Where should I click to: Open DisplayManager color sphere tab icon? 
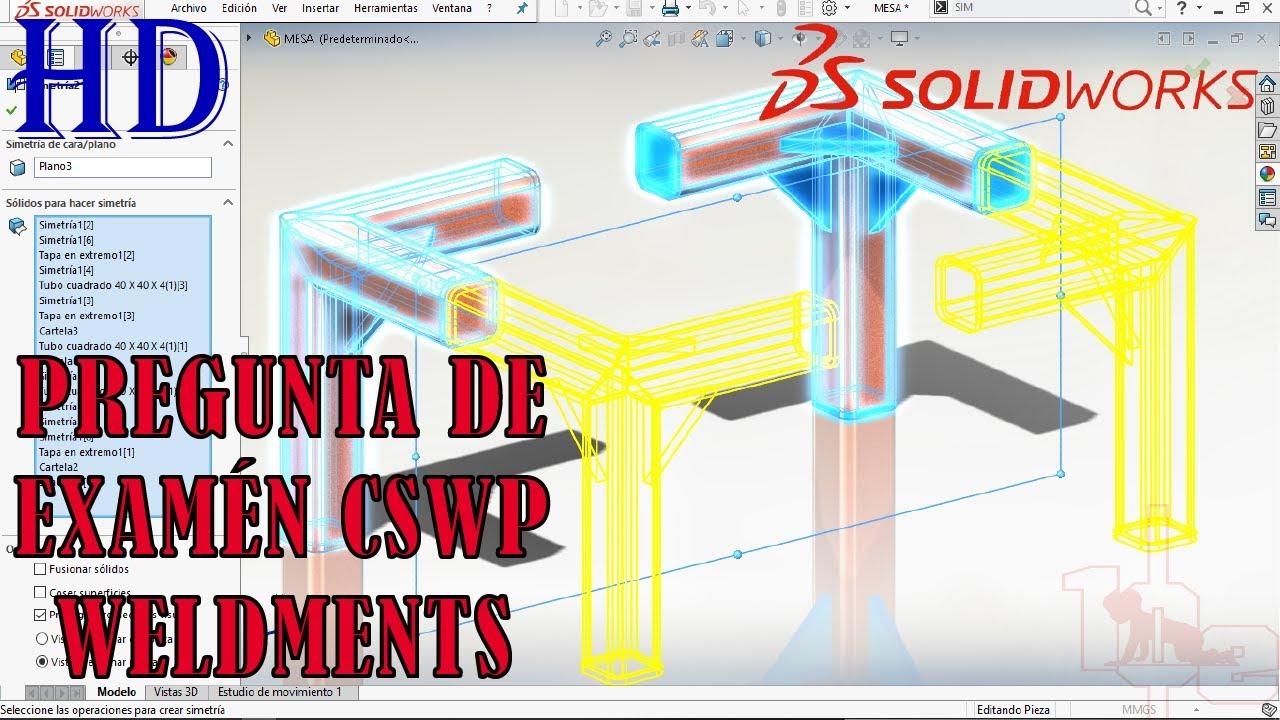click(168, 57)
